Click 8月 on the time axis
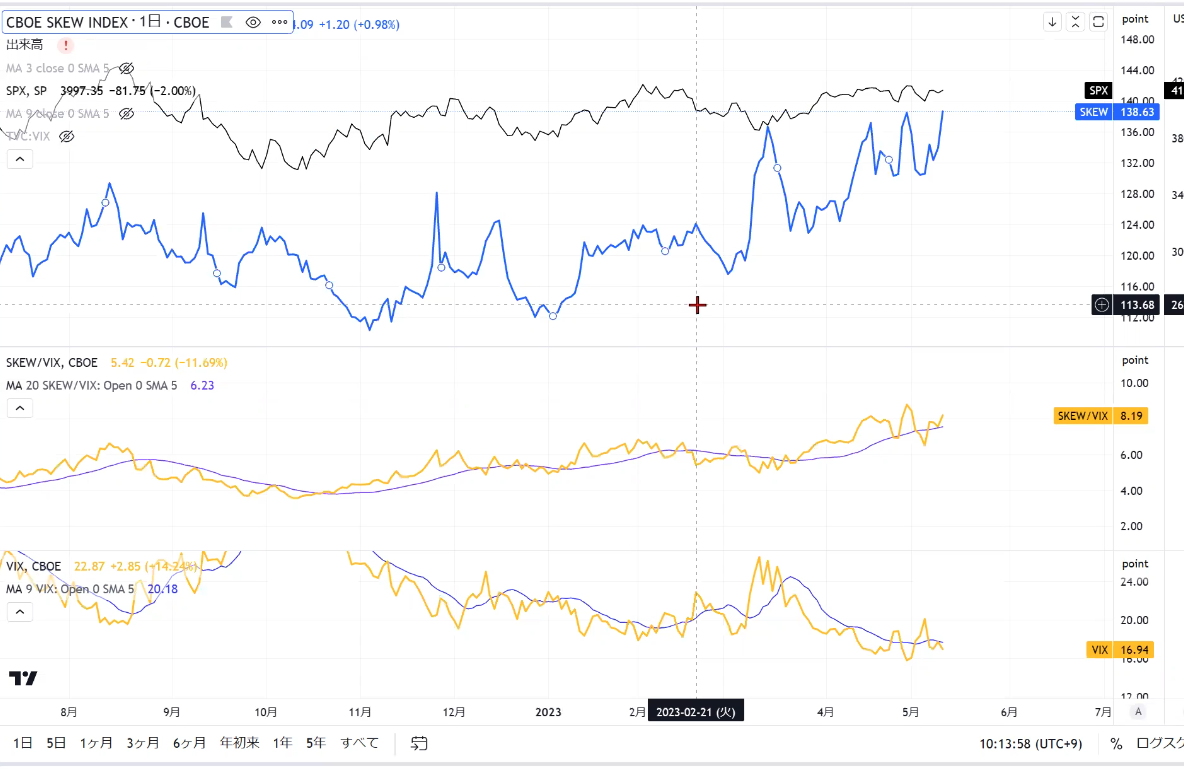This screenshot has height=772, width=1184. point(69,712)
